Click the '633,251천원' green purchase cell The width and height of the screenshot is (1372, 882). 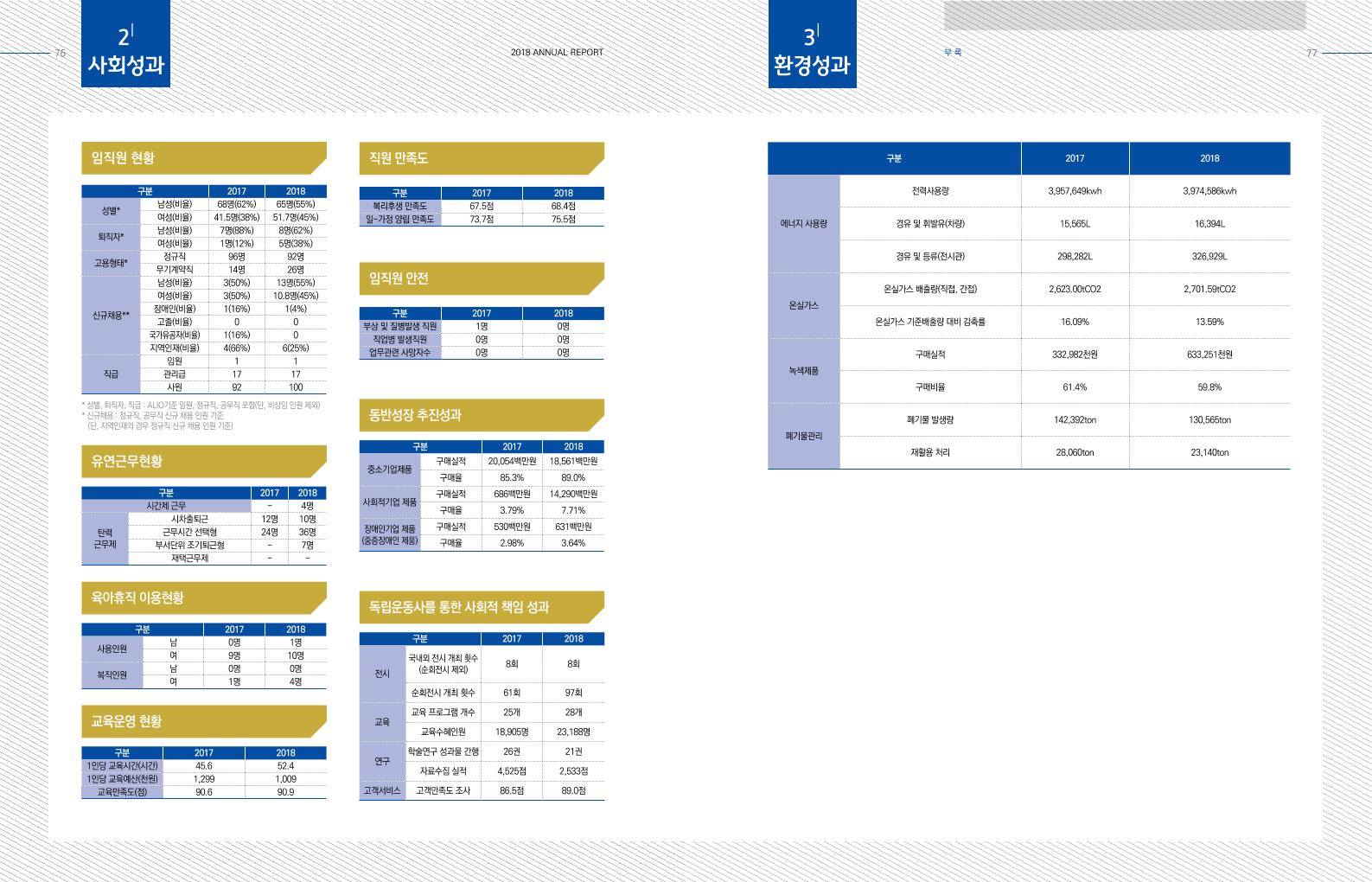(x=1209, y=355)
